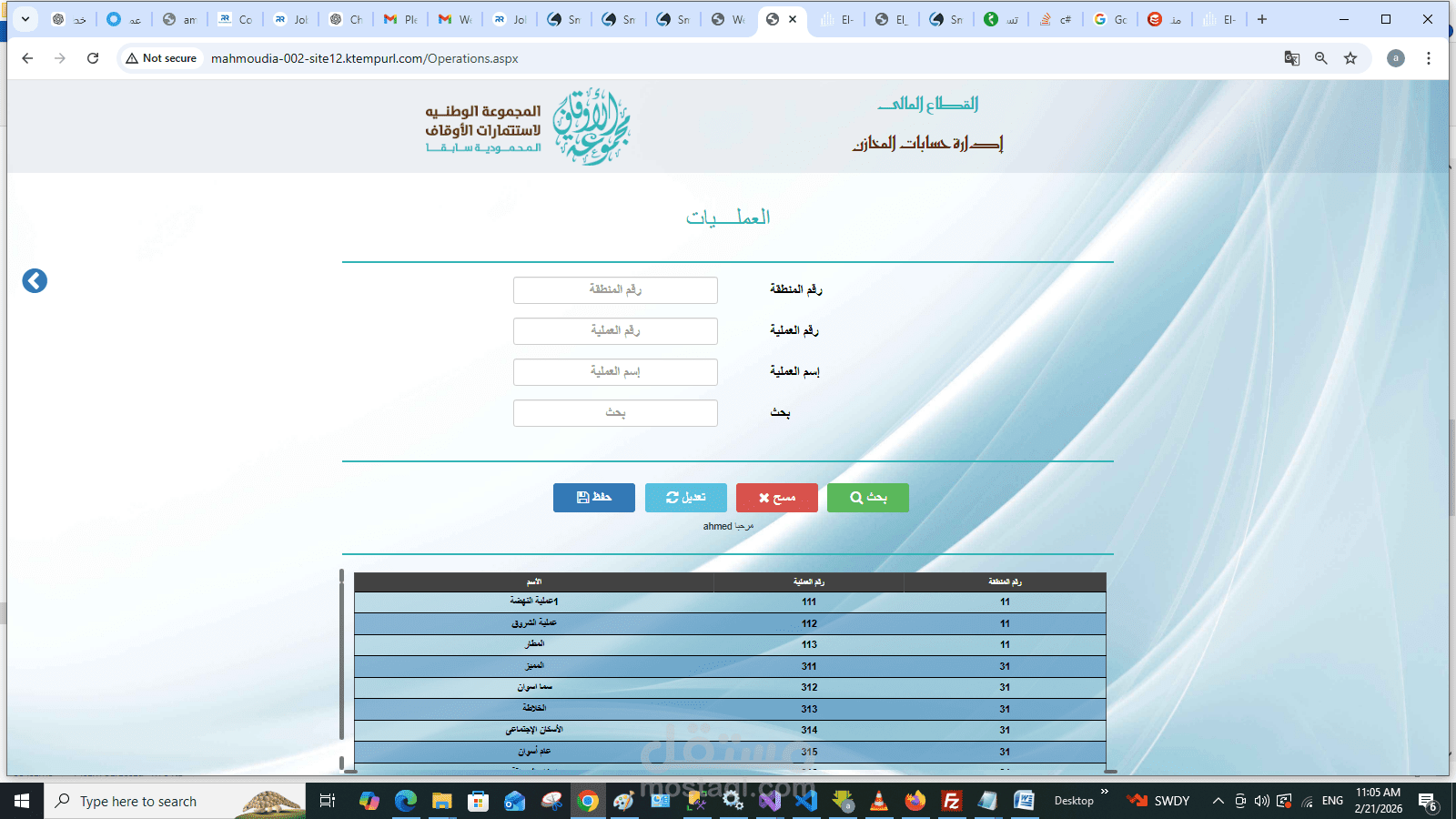Close the active Operations tab
This screenshot has width=1456, height=819.
(x=793, y=19)
